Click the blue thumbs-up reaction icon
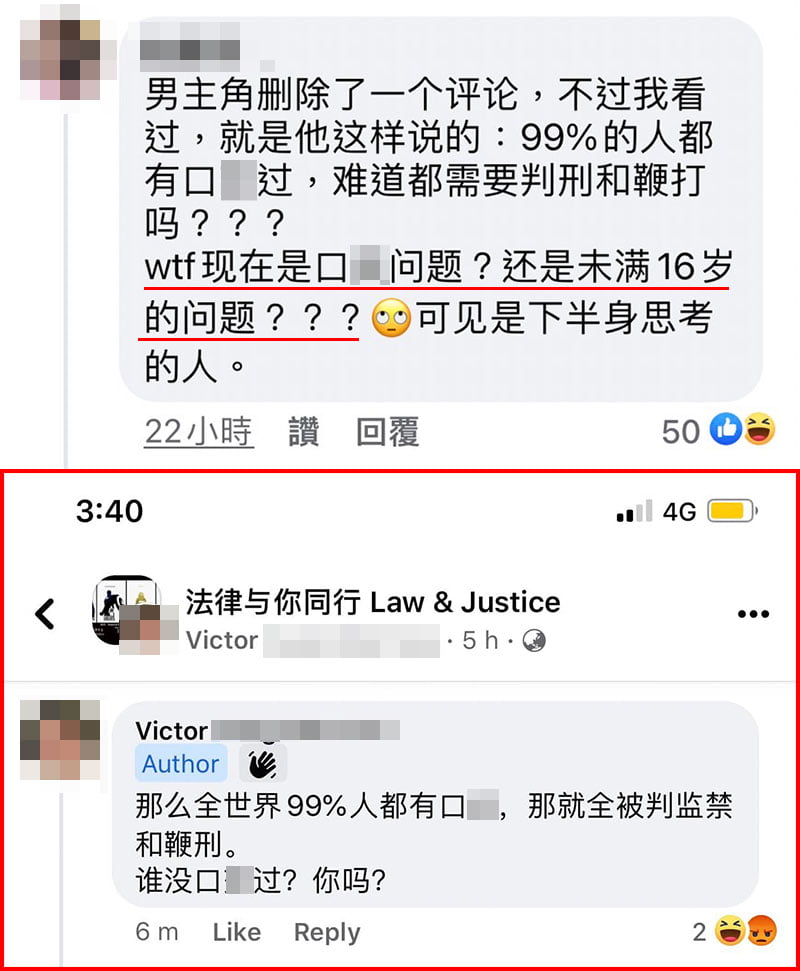 pyautogui.click(x=726, y=429)
